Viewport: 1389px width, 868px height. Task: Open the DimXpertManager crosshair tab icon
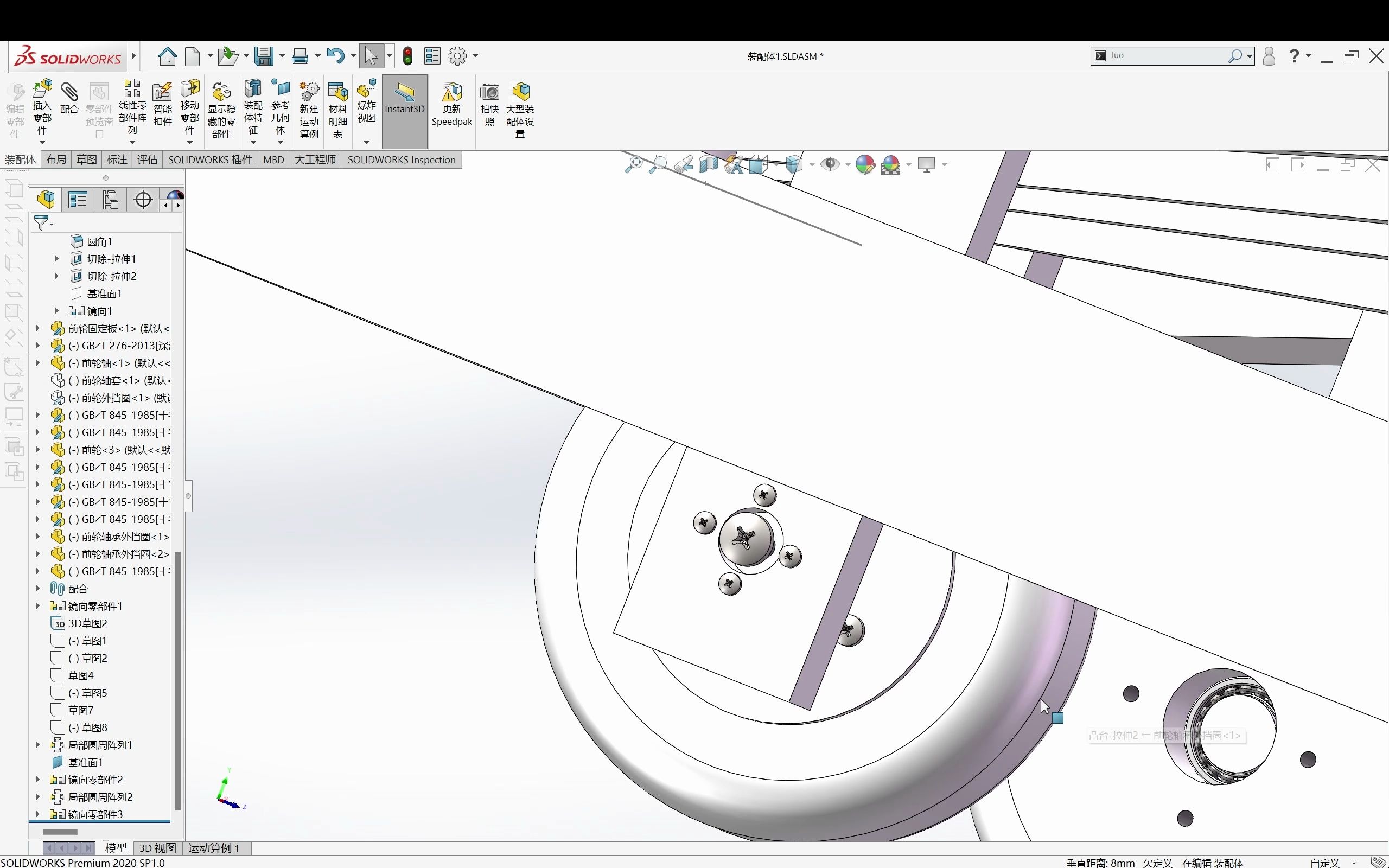[143, 199]
